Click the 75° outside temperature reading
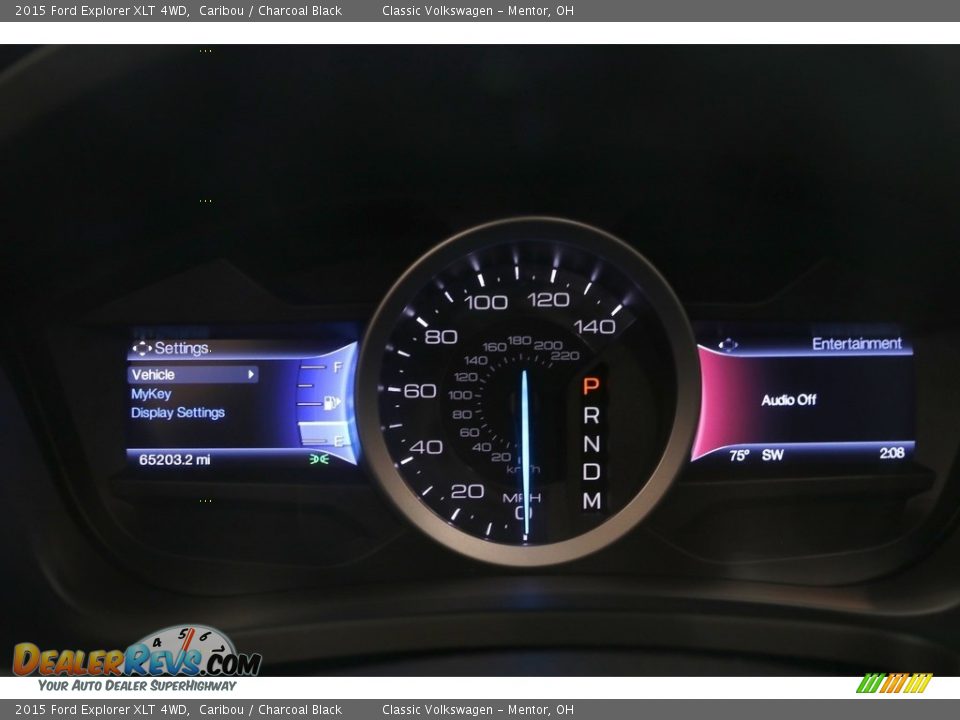 point(739,455)
